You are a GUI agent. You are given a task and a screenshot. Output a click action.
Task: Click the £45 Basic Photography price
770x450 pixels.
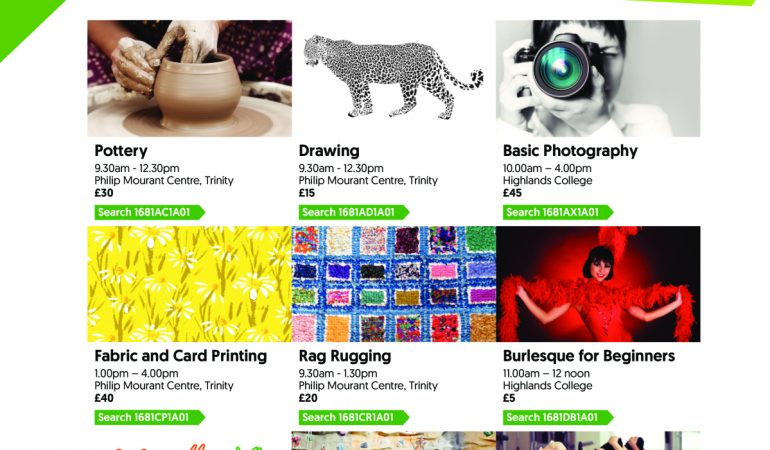[512, 193]
